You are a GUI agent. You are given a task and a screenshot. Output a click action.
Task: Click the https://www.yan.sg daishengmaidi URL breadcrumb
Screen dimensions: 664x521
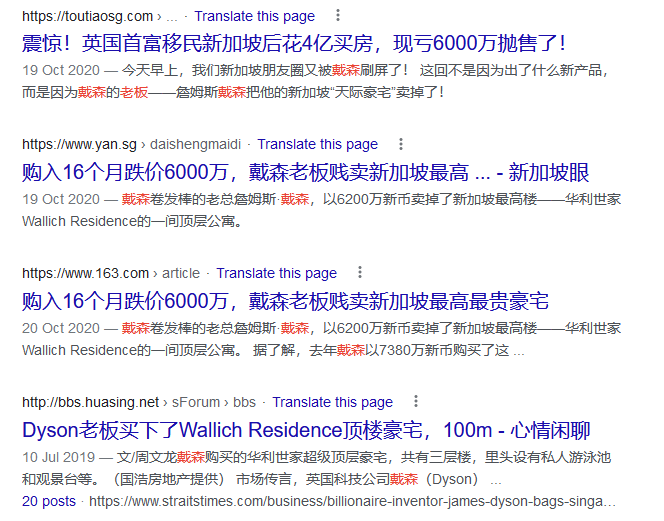[131, 144]
